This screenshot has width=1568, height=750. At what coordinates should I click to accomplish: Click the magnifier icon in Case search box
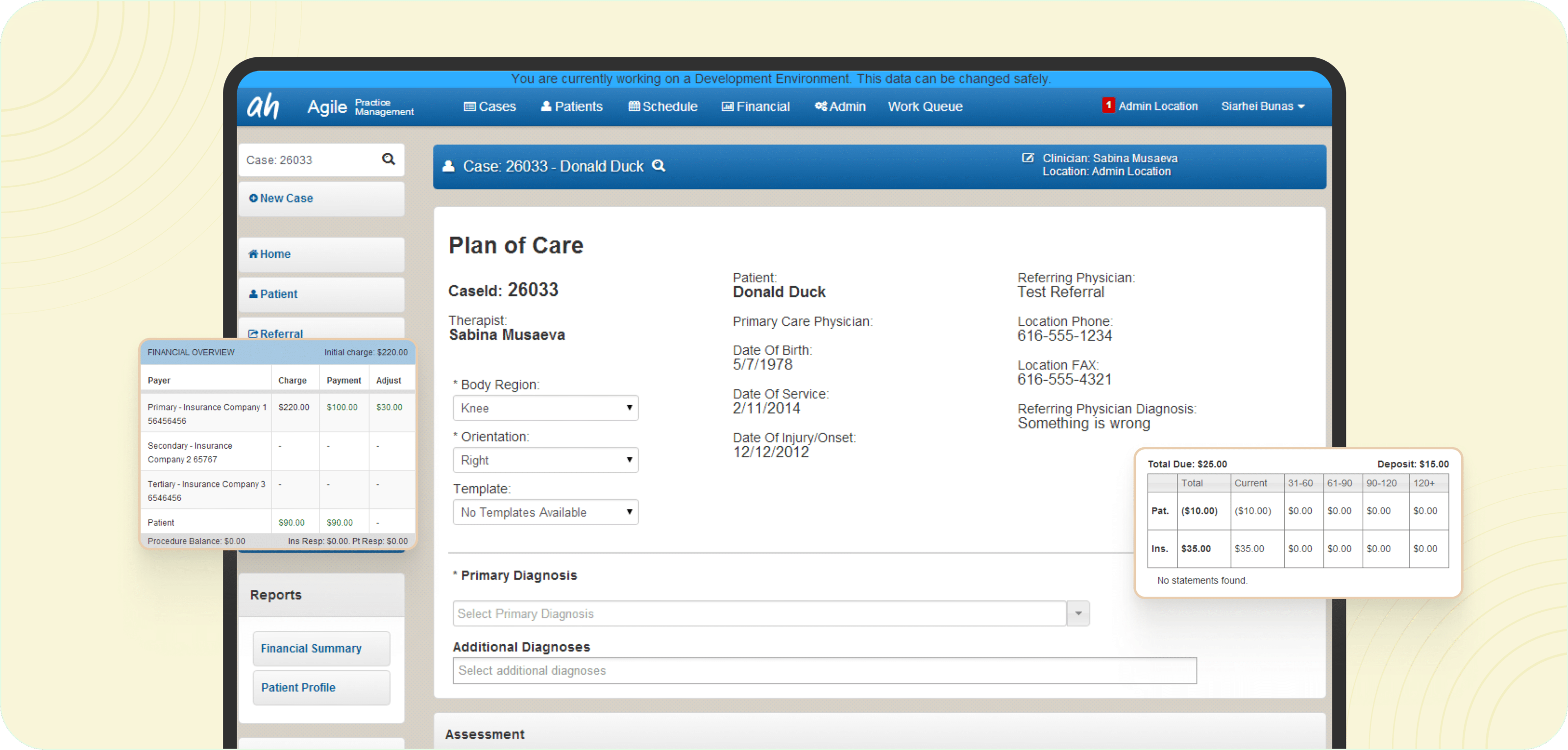click(x=389, y=160)
